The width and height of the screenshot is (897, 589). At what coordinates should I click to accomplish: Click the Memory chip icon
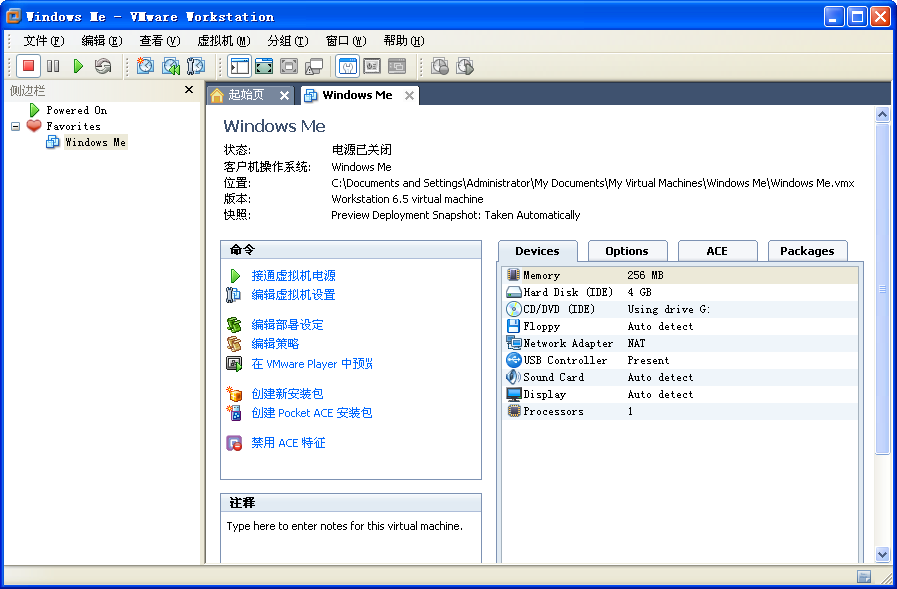(513, 275)
